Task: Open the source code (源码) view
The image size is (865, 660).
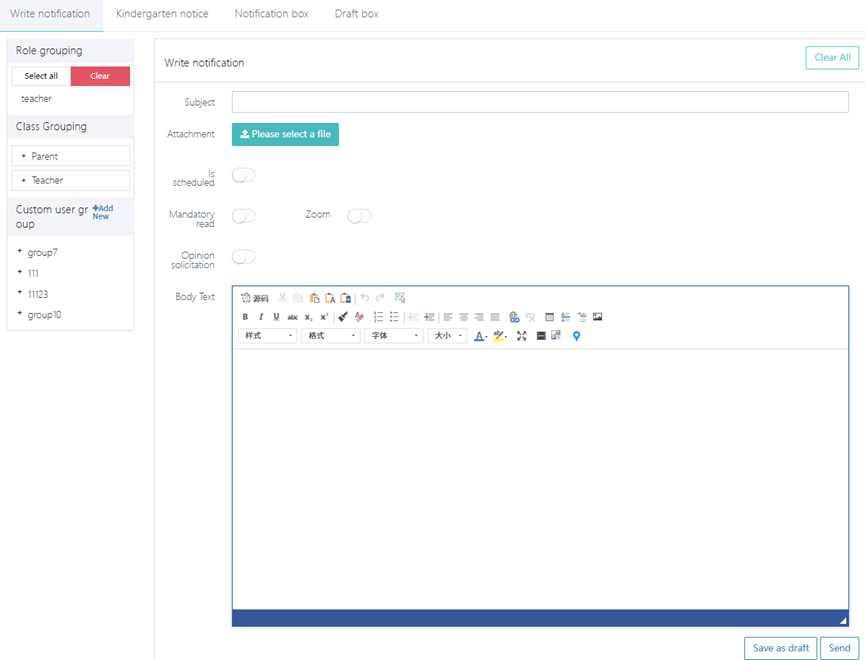Action: 255,298
